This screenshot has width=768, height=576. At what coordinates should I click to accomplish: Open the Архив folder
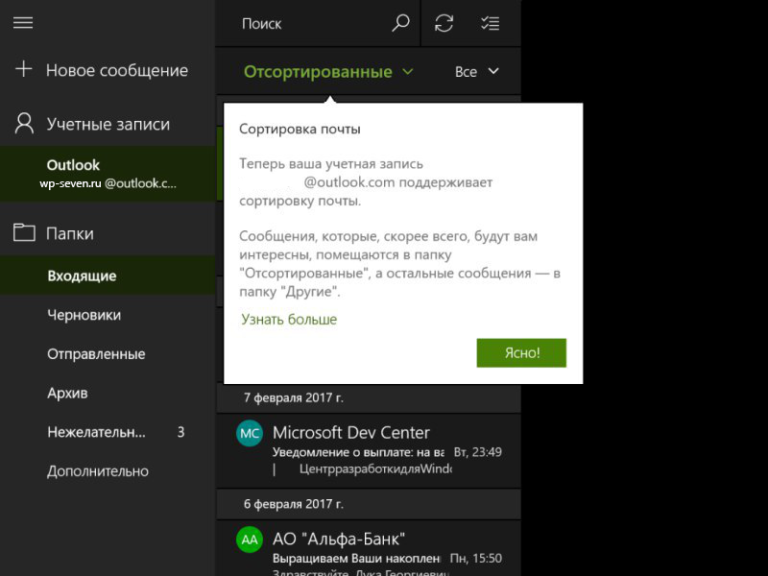[107, 393]
